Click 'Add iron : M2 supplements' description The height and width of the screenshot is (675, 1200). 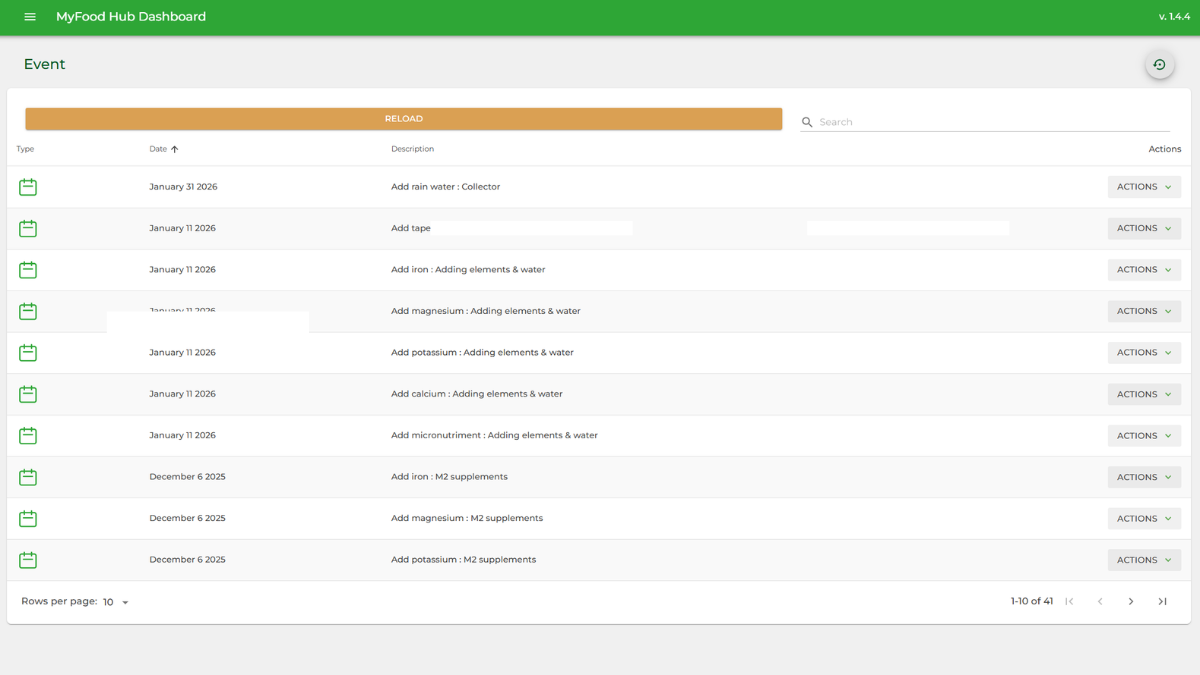click(449, 477)
